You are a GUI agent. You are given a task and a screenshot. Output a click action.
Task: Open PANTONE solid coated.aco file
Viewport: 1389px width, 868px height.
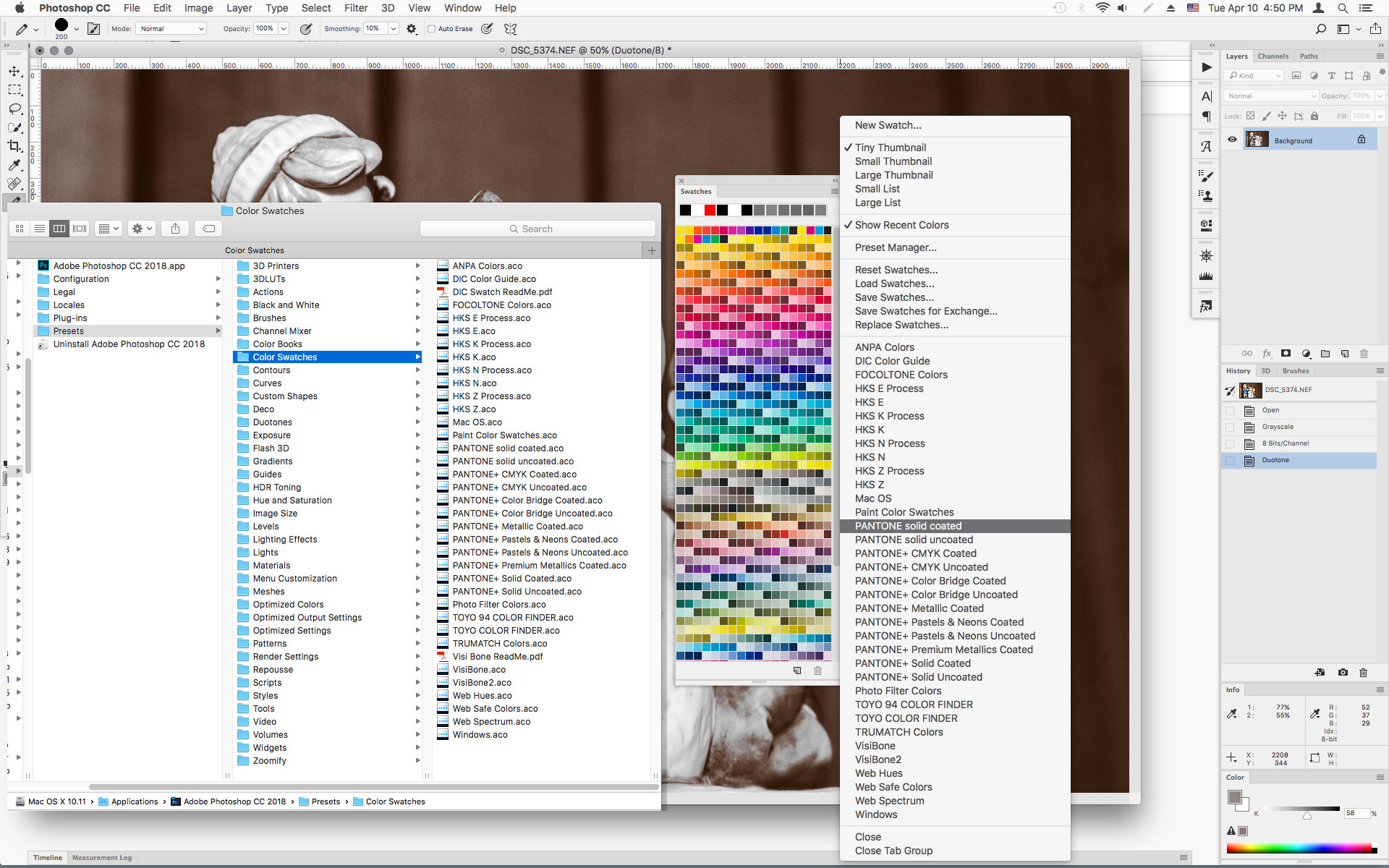point(507,448)
